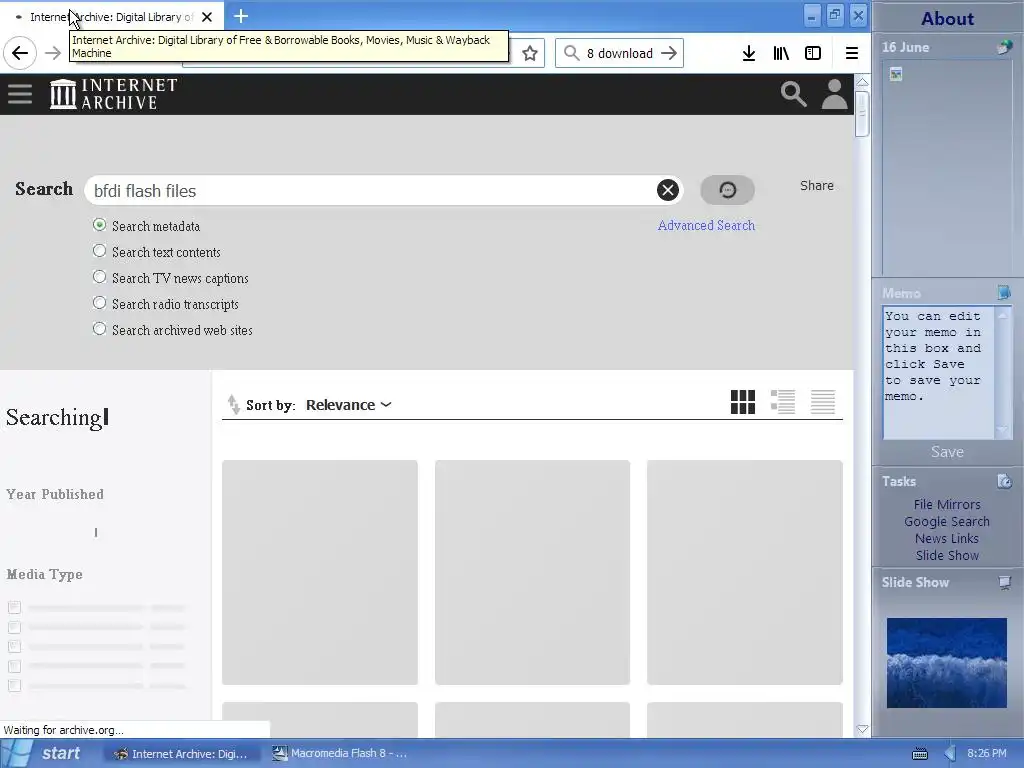Open the Internet Archive search magnifier
Screen dimensions: 1024x768
pos(793,94)
